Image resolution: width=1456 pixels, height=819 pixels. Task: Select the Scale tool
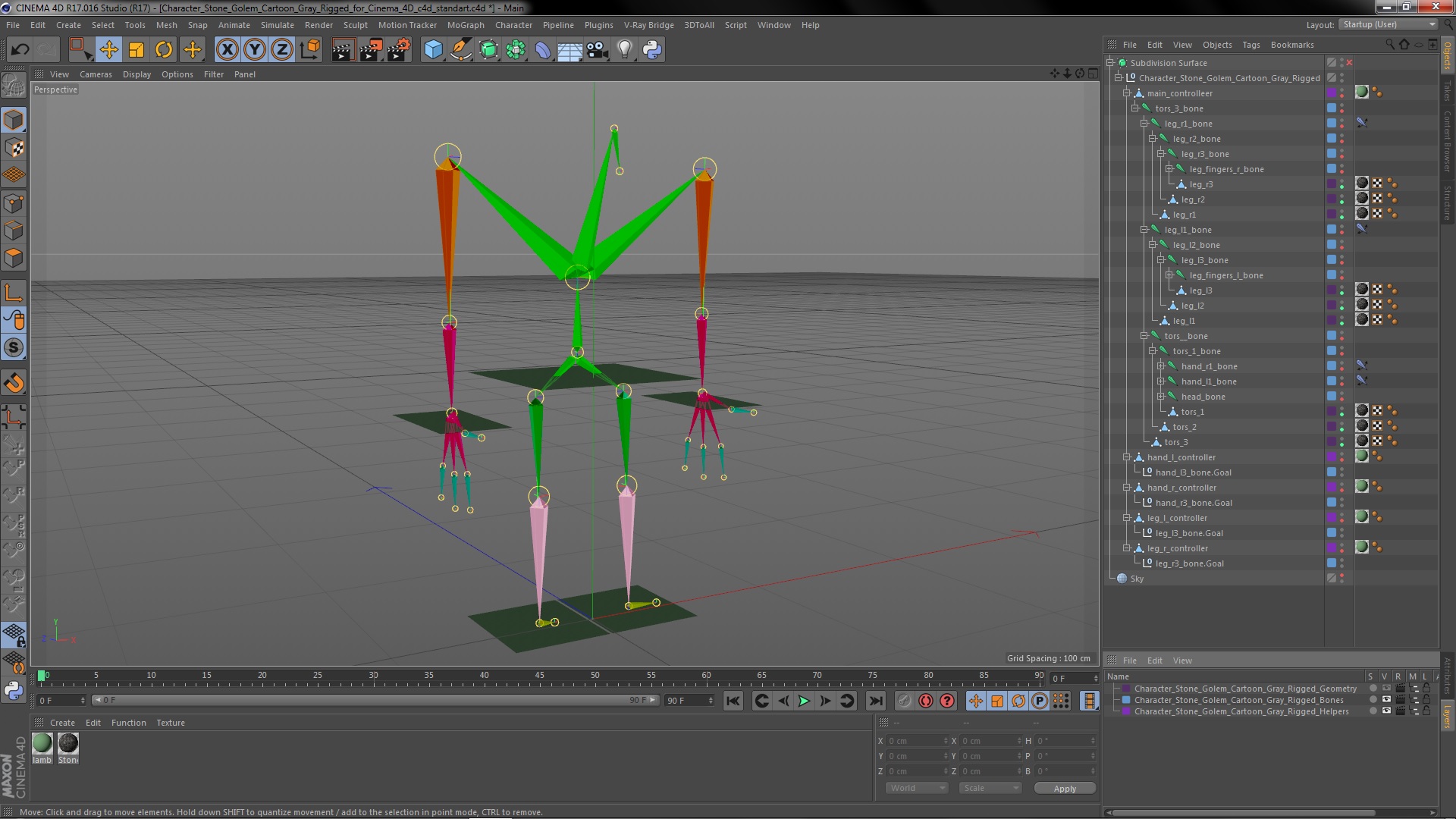tap(136, 50)
